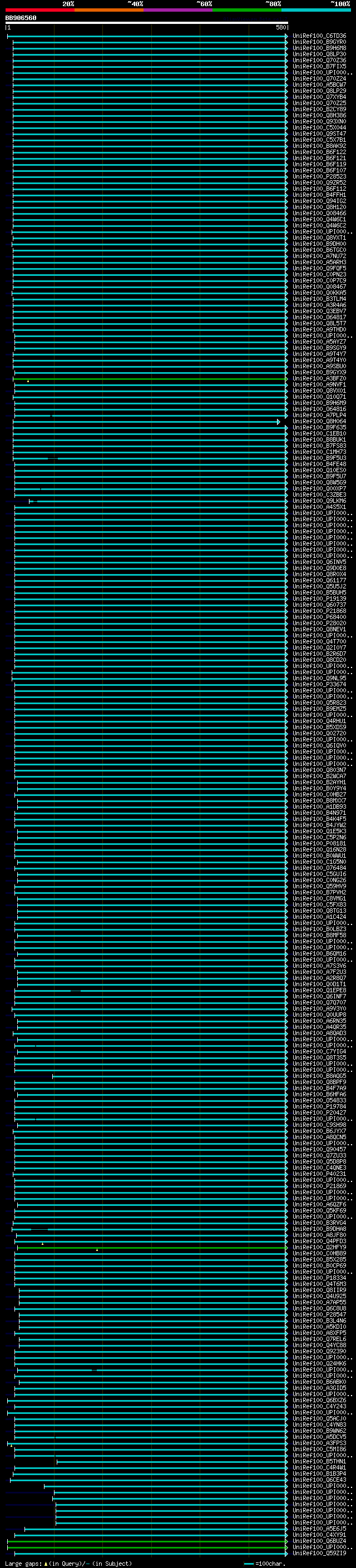Click hit label UniRef100_P28547

pyautogui.click(x=319, y=1314)
